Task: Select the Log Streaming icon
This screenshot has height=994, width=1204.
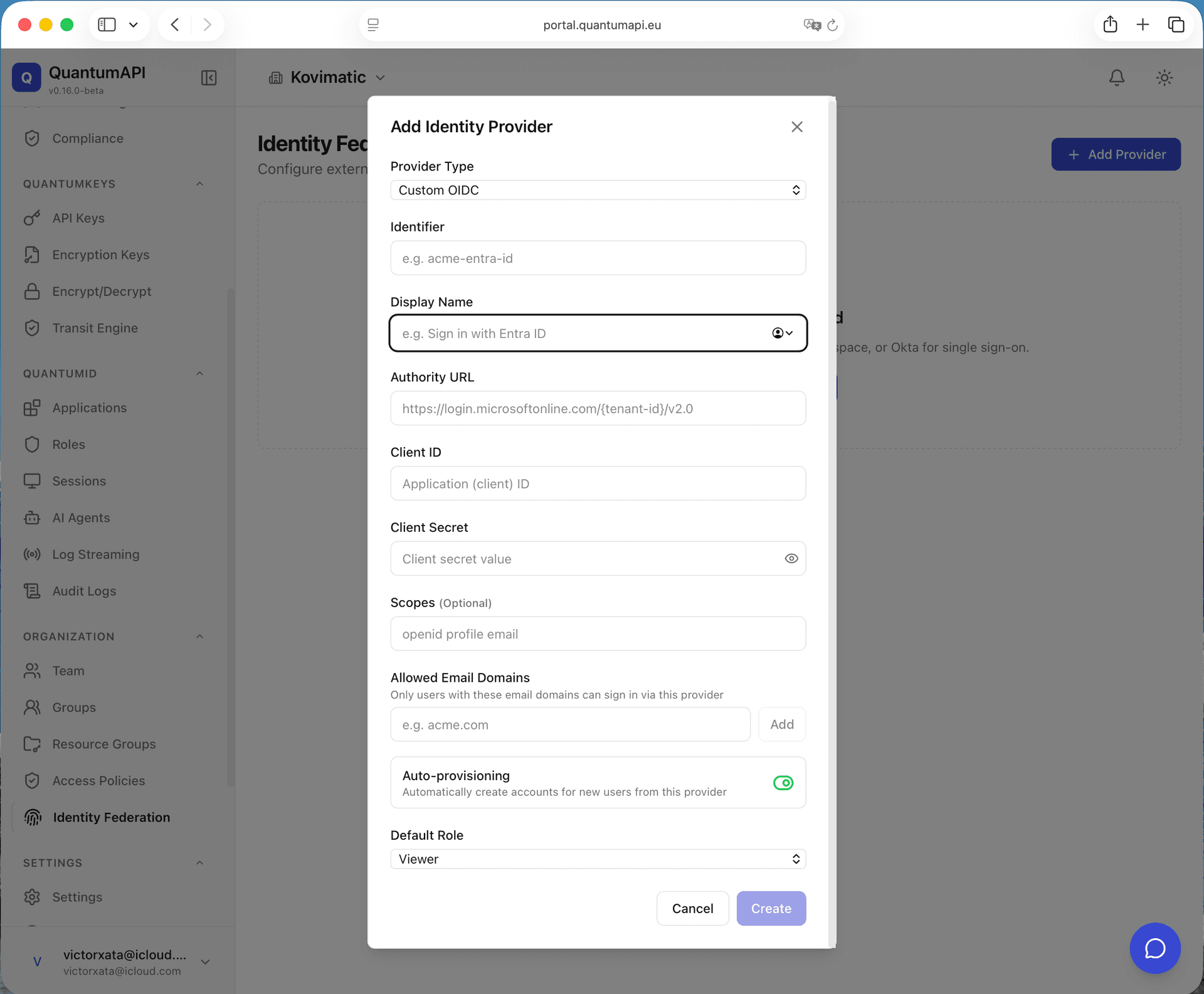Action: point(33,554)
